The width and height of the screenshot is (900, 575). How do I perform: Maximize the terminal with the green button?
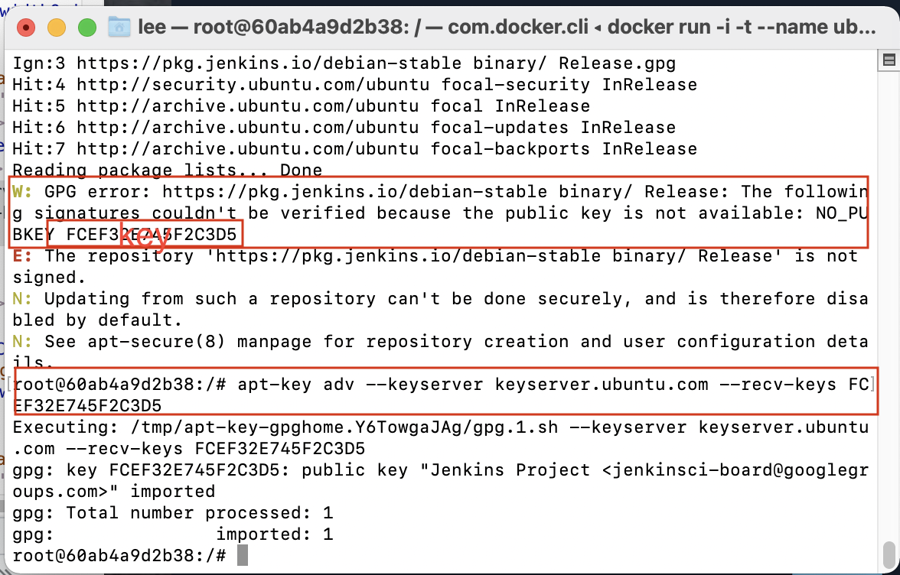click(x=87, y=27)
